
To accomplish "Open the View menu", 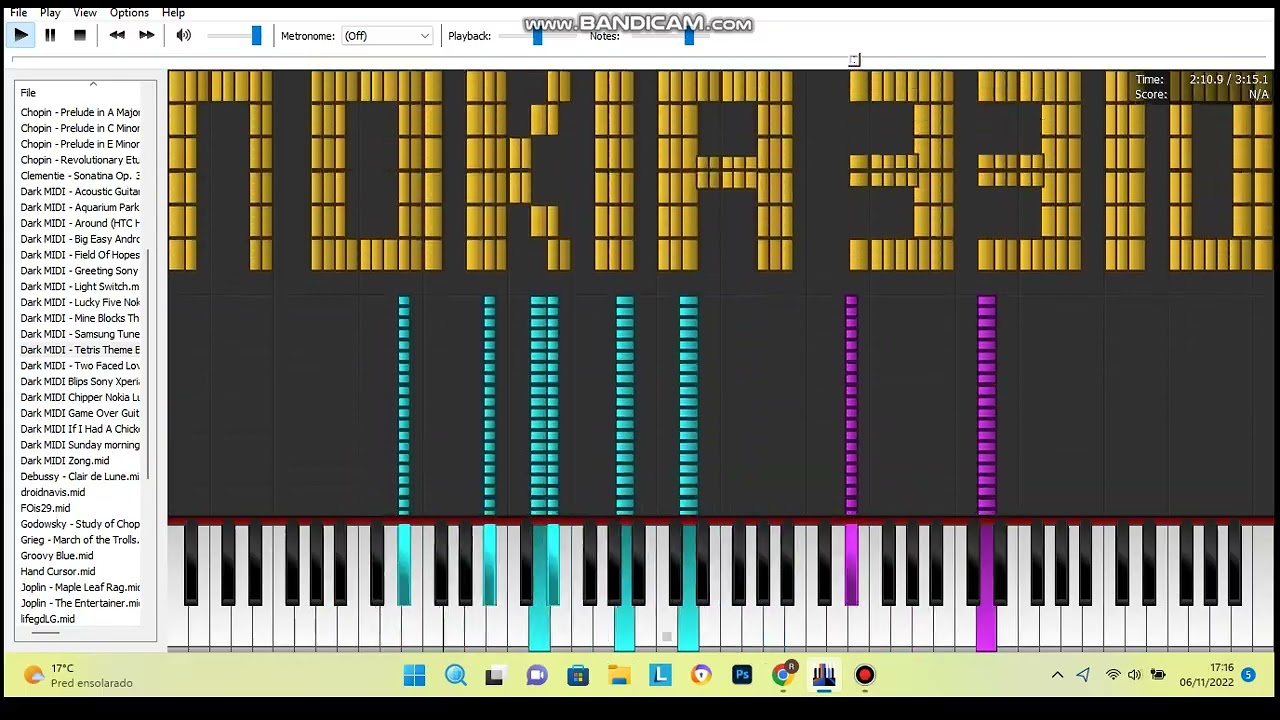I will coord(85,12).
